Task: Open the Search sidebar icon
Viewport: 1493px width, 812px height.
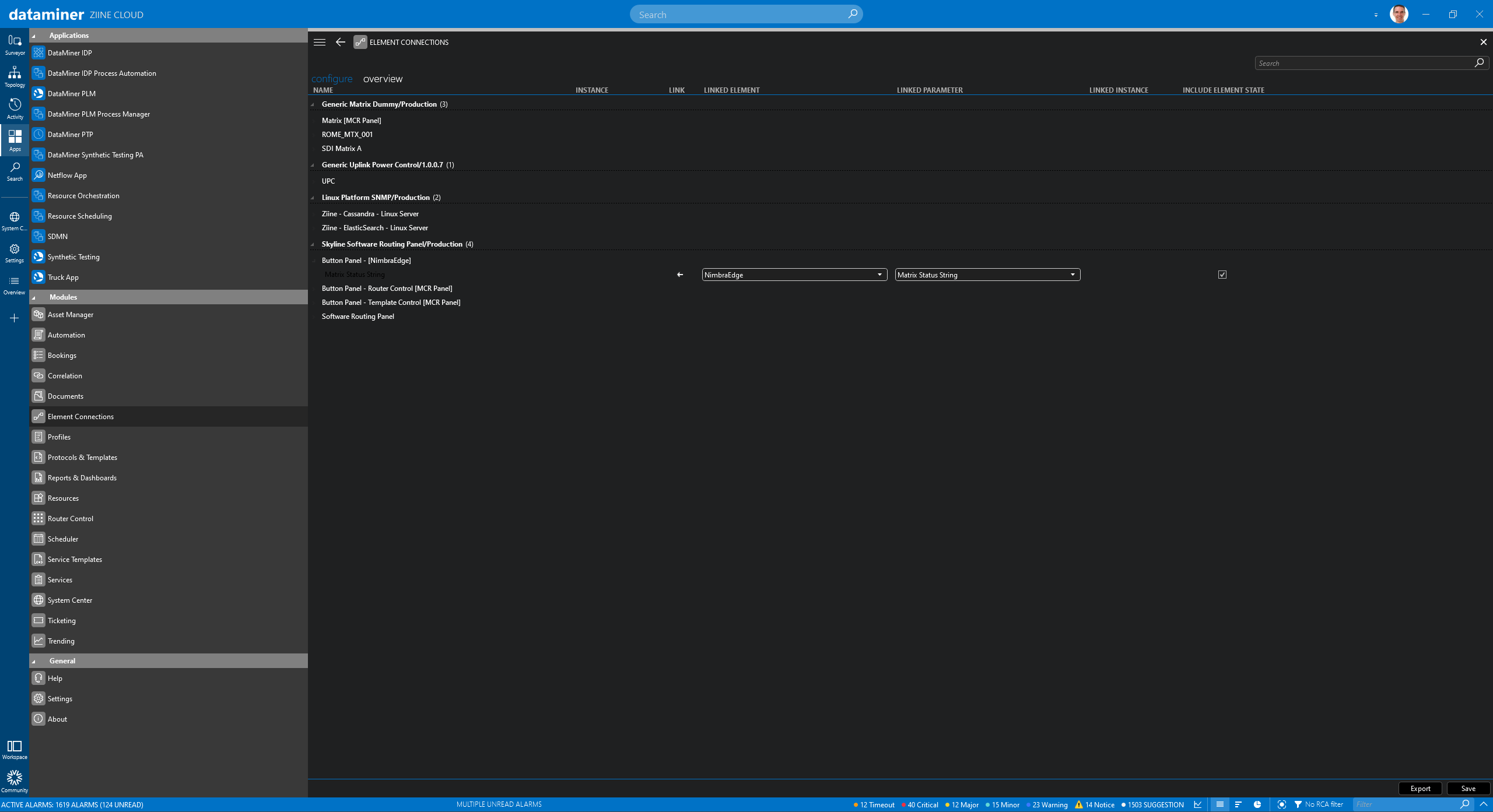Action: [x=15, y=171]
